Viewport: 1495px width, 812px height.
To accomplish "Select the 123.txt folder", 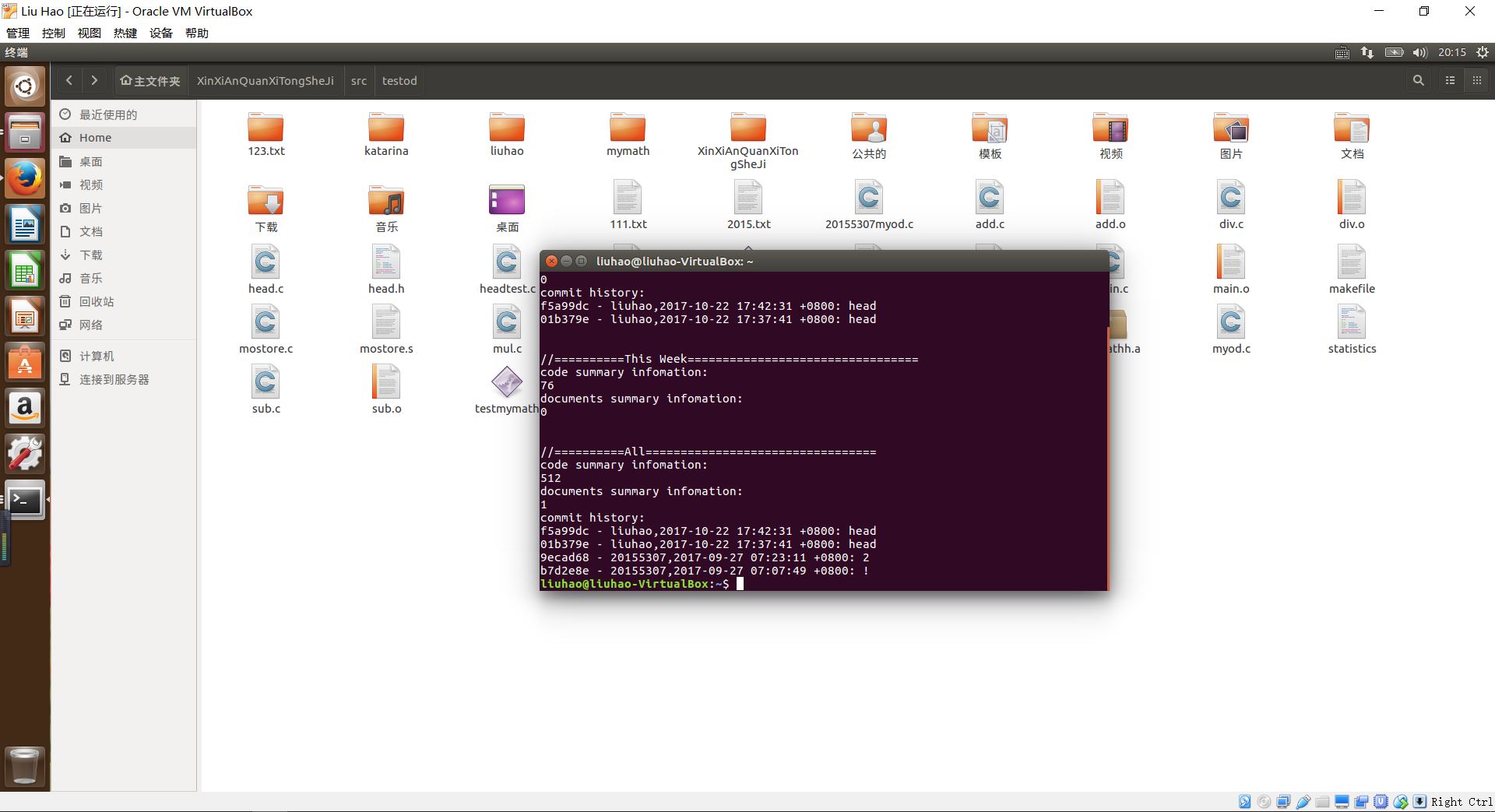I will pyautogui.click(x=266, y=134).
